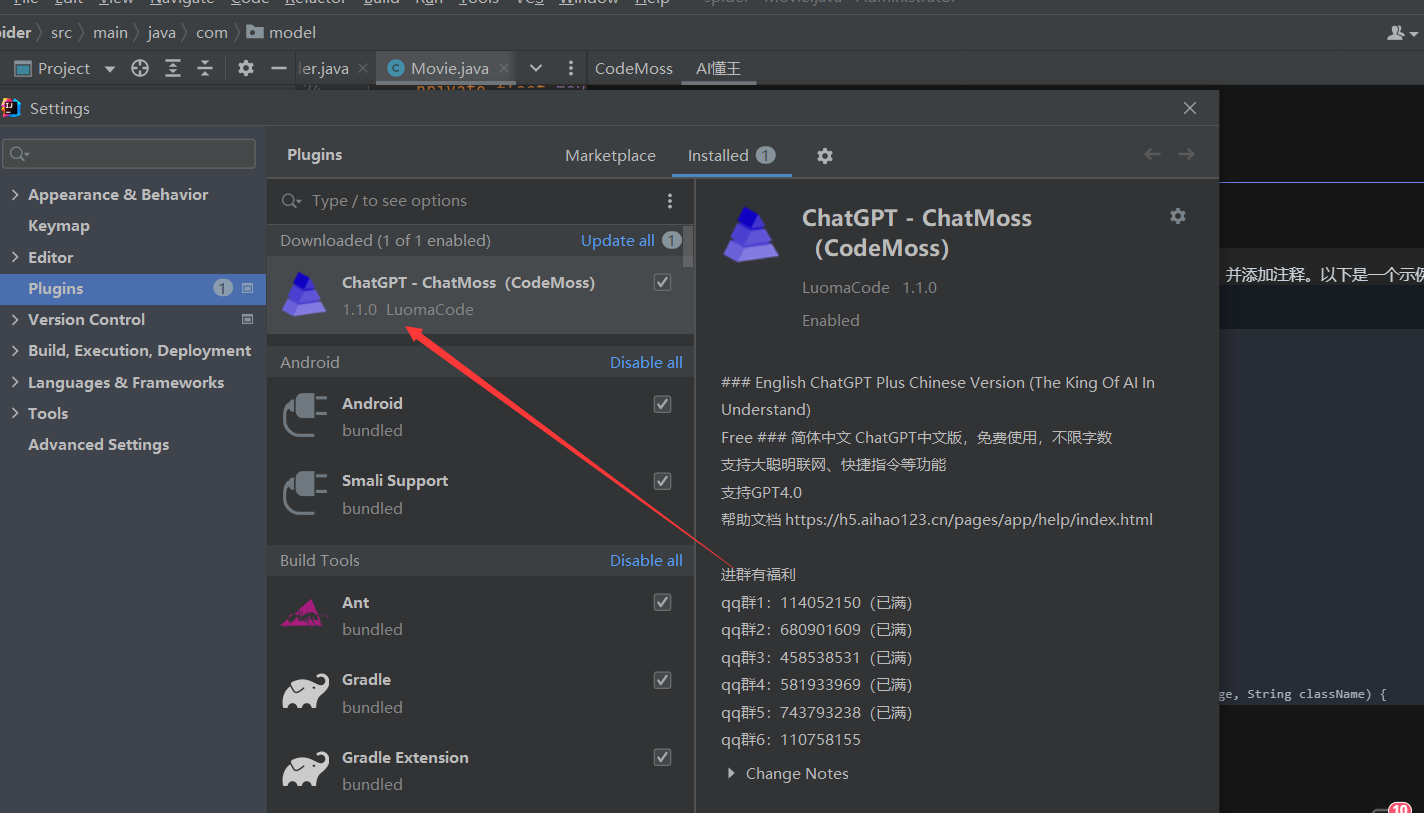Click the help docs URL h5.aihao123.cn

[968, 520]
